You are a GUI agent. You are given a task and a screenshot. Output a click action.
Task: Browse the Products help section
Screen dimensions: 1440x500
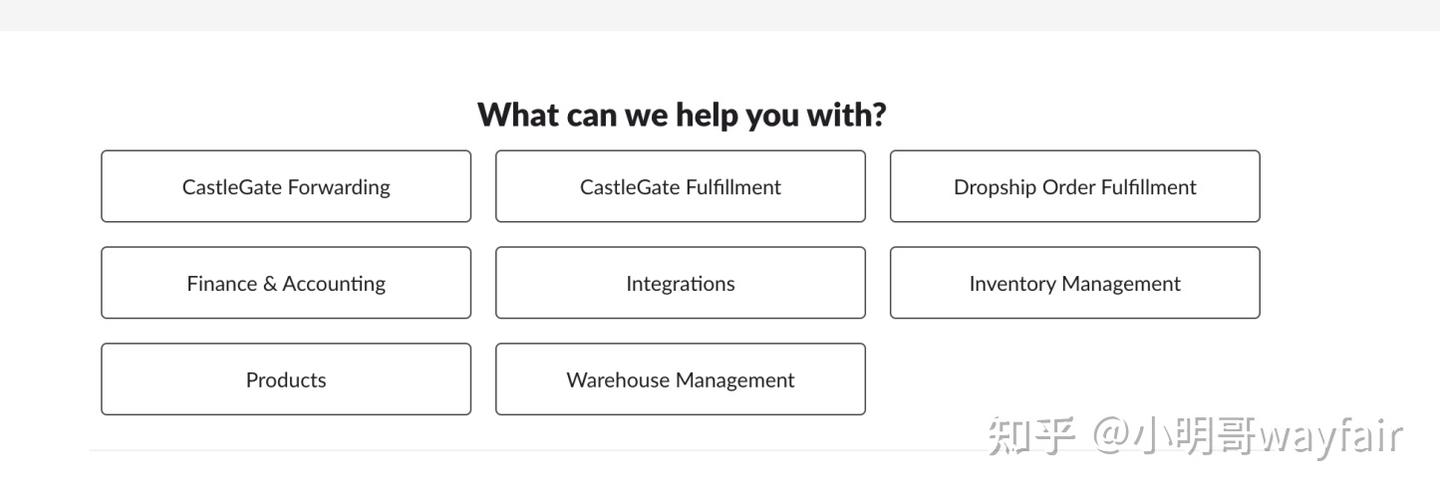click(286, 380)
